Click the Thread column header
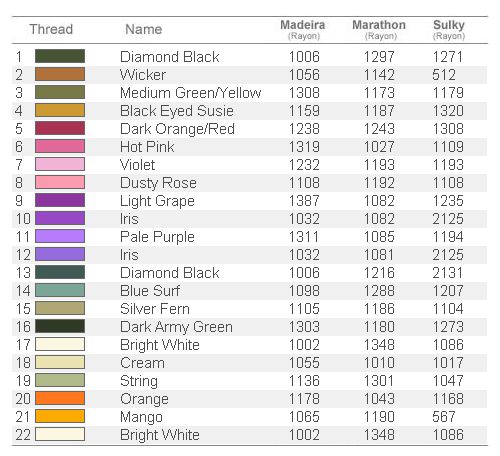 coord(51,29)
